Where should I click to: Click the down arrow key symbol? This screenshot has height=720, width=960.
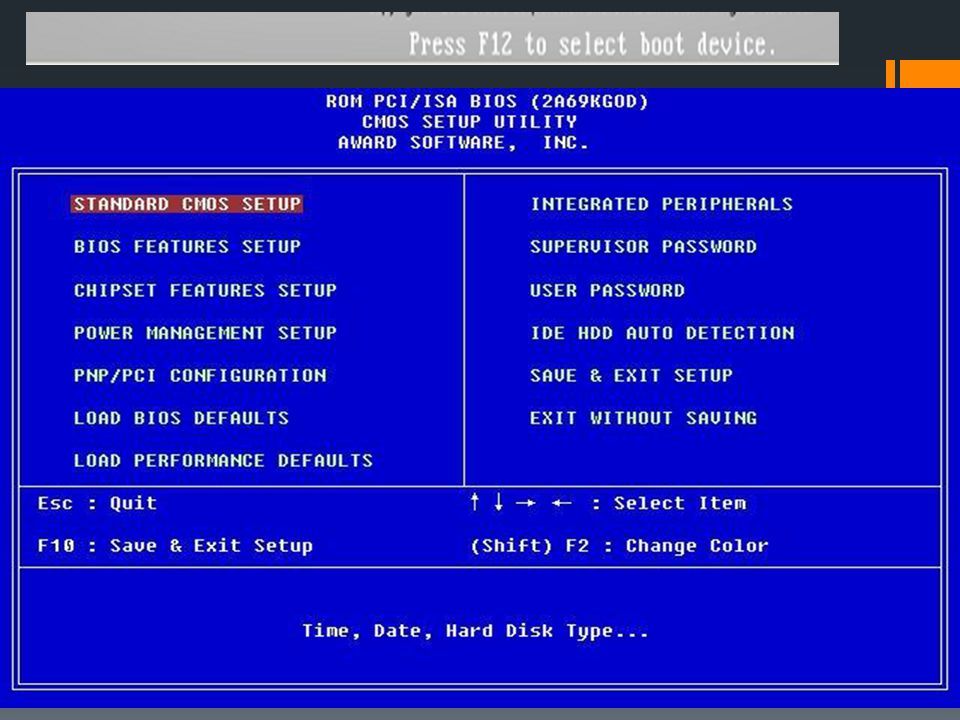tap(499, 502)
